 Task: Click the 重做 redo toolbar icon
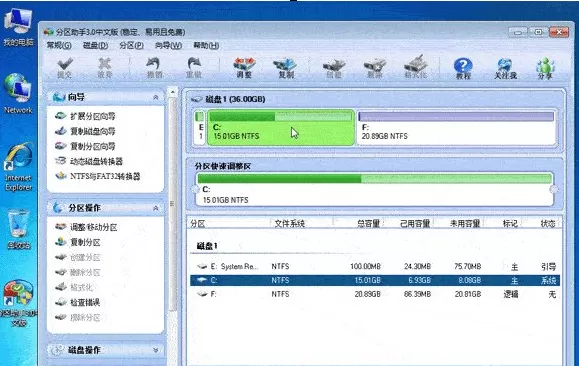[194, 68]
